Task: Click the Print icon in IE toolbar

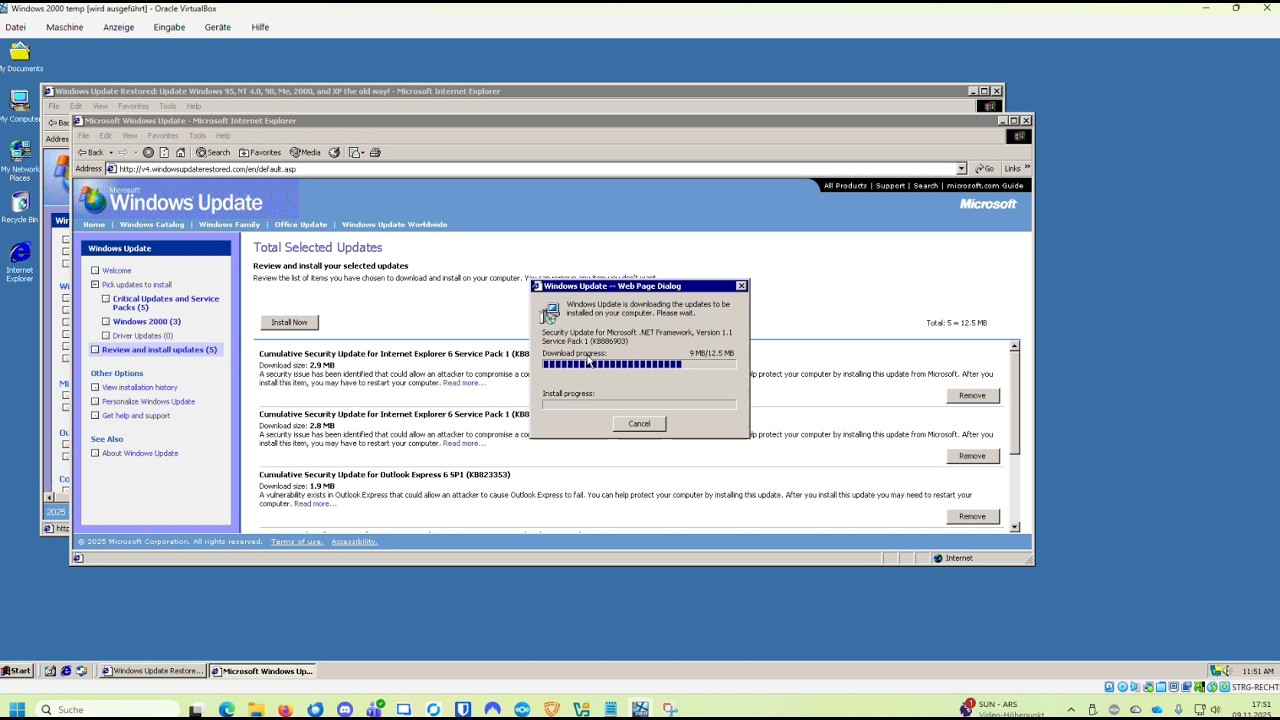Action: [x=375, y=152]
